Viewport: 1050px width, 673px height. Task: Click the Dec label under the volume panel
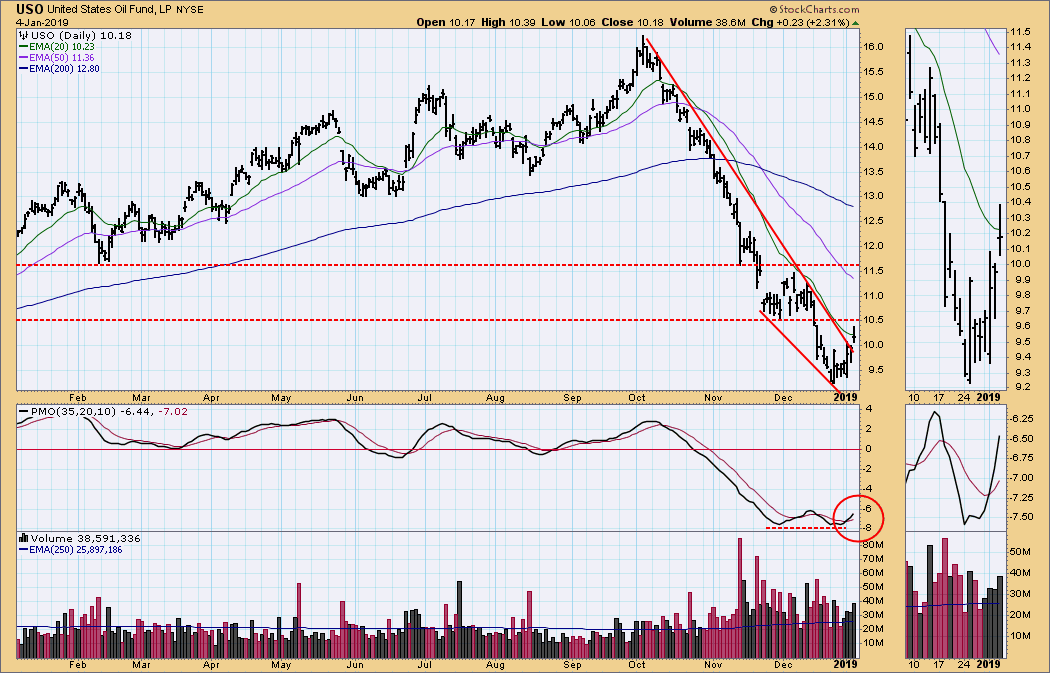783,664
